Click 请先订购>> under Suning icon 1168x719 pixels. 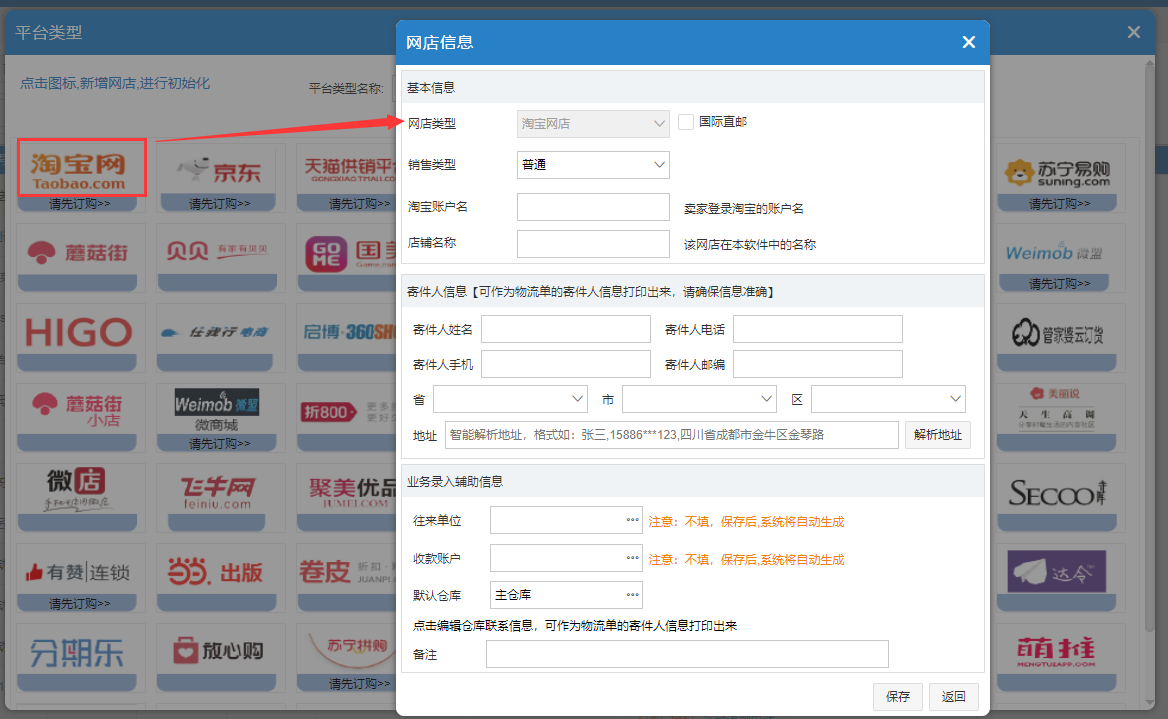coord(1059,203)
